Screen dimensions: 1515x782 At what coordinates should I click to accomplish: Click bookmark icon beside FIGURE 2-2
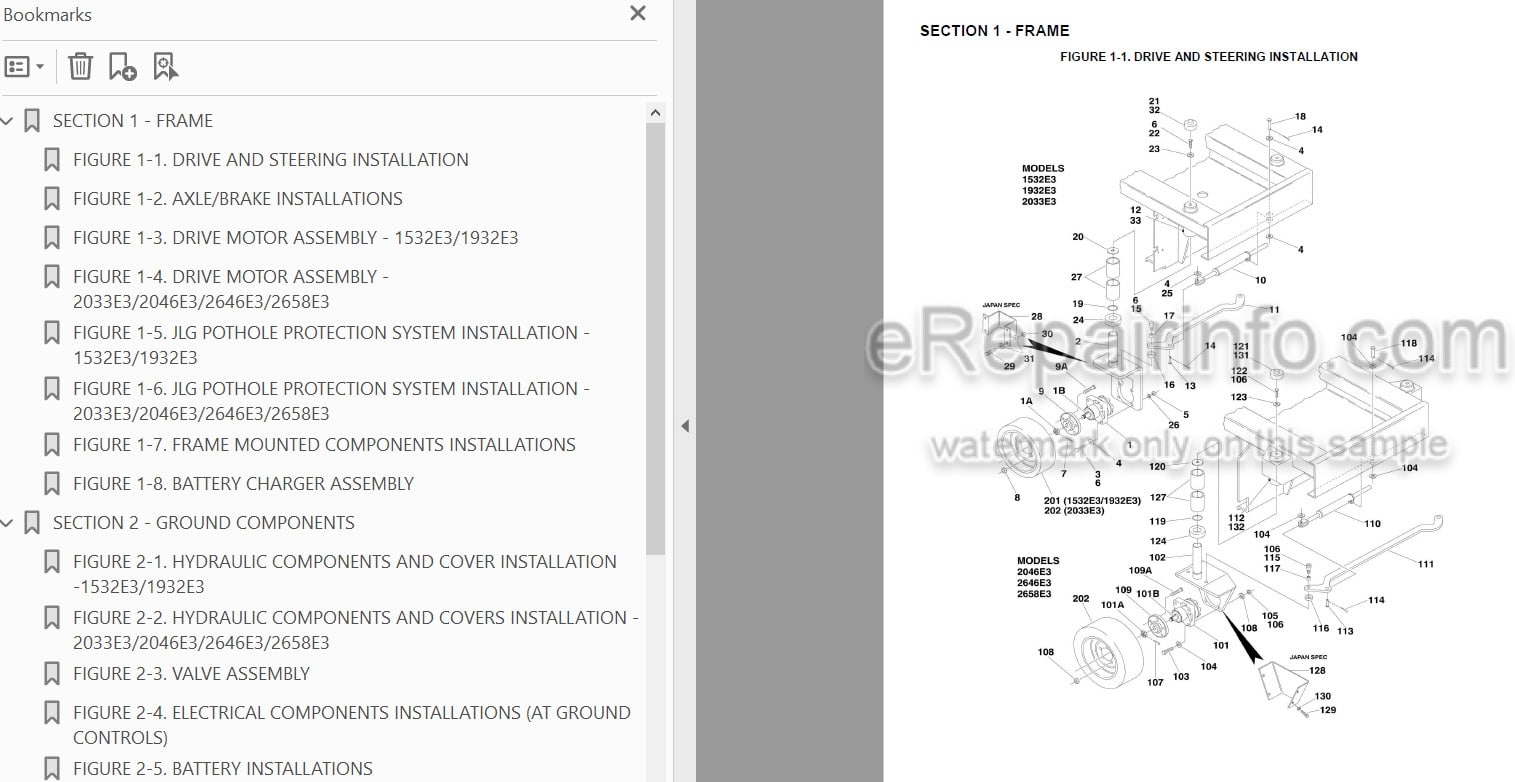[x=52, y=618]
